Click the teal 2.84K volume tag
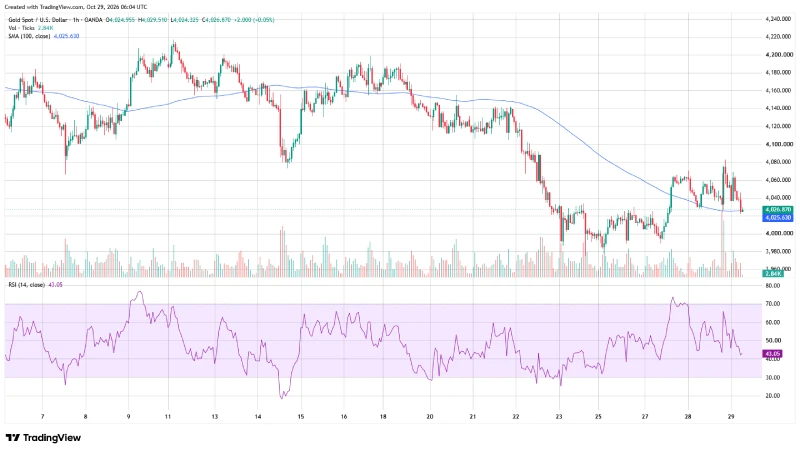Viewport: 800px width, 452px height. click(x=772, y=273)
